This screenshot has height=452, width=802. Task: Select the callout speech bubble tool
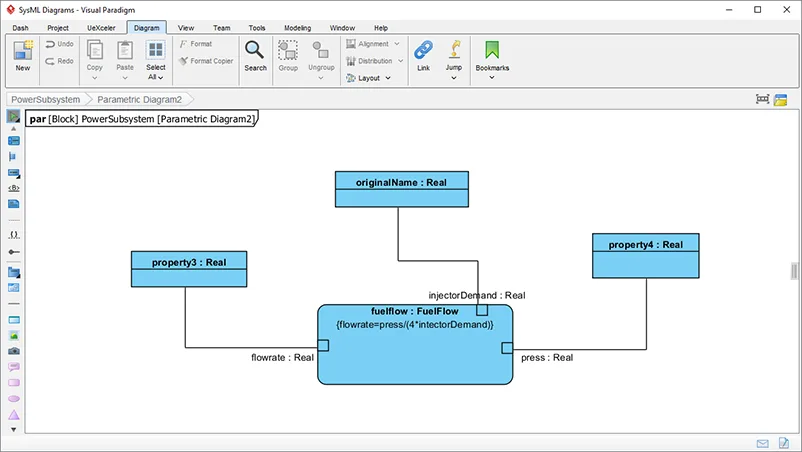tap(14, 367)
